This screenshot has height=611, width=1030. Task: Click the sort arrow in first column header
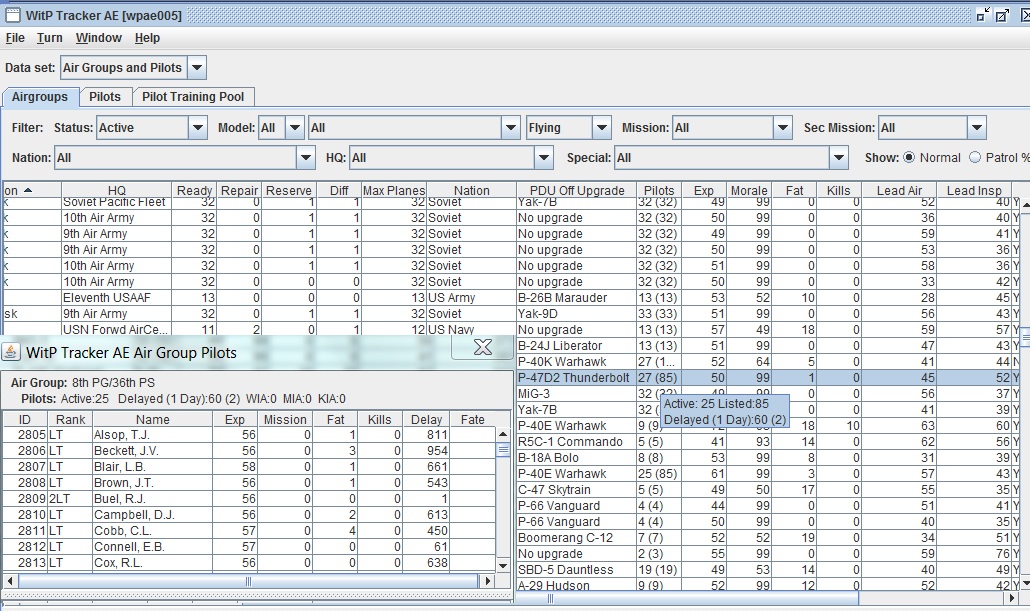[28, 190]
